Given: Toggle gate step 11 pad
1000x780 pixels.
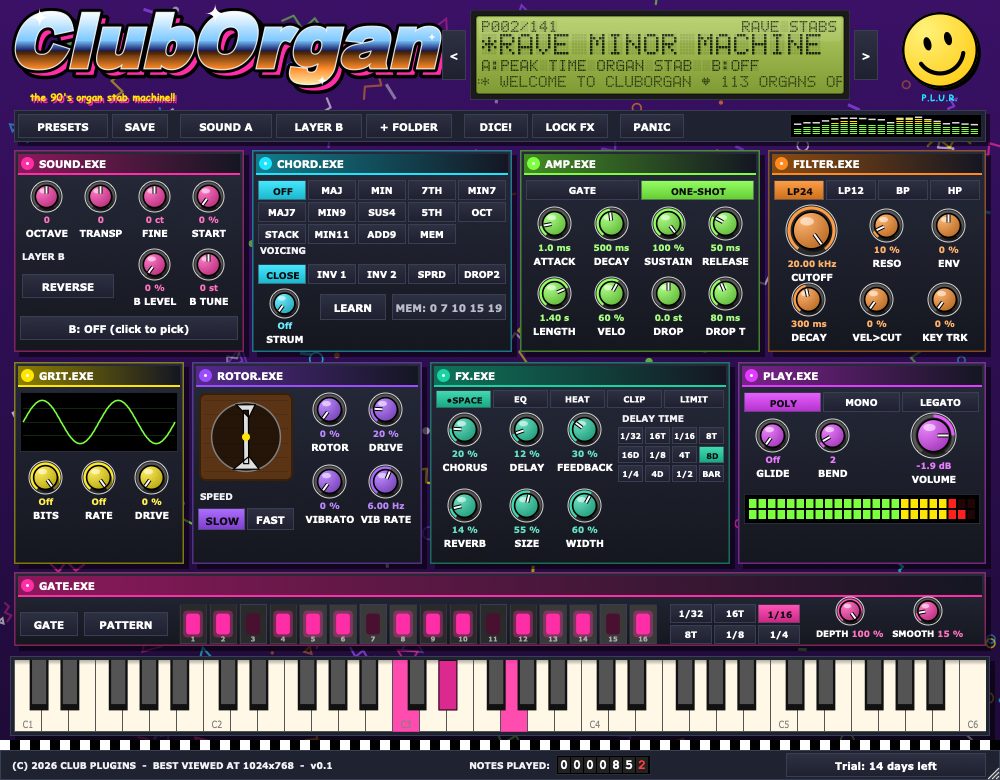Looking at the screenshot, I should coord(492,624).
